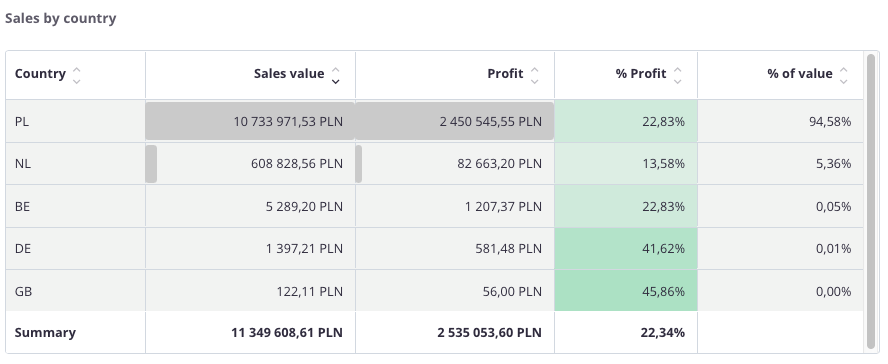
Task: Click the 13,58% profit cell
Action: [x=626, y=164]
